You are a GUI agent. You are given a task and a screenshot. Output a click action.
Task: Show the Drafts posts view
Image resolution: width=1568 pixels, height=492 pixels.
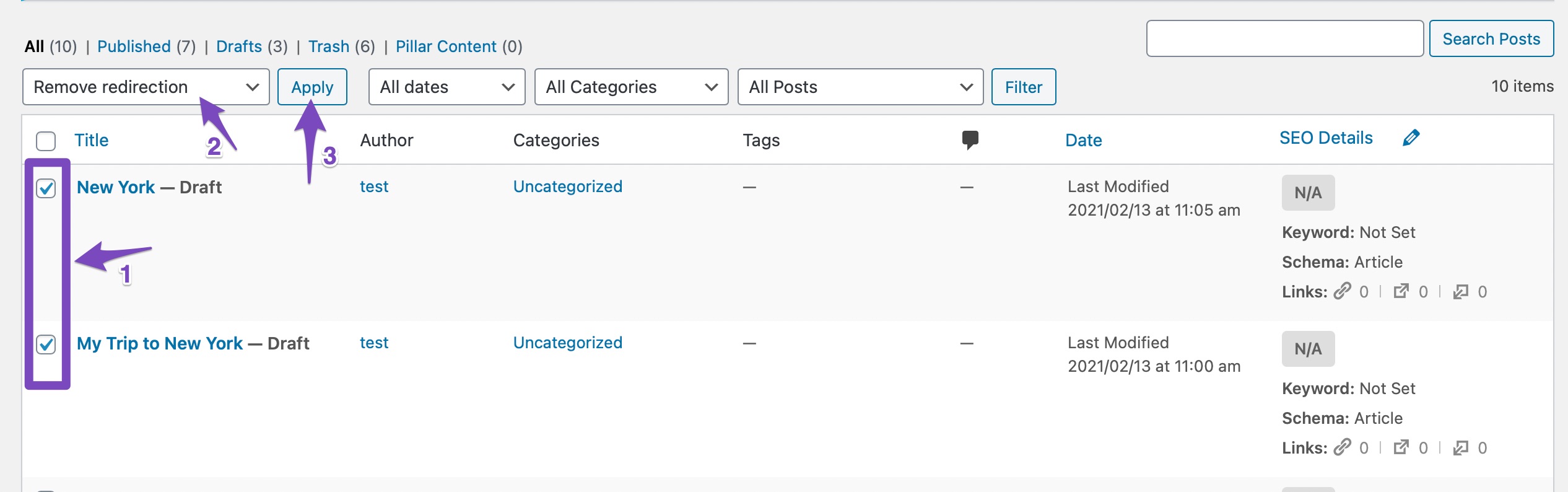(x=239, y=46)
